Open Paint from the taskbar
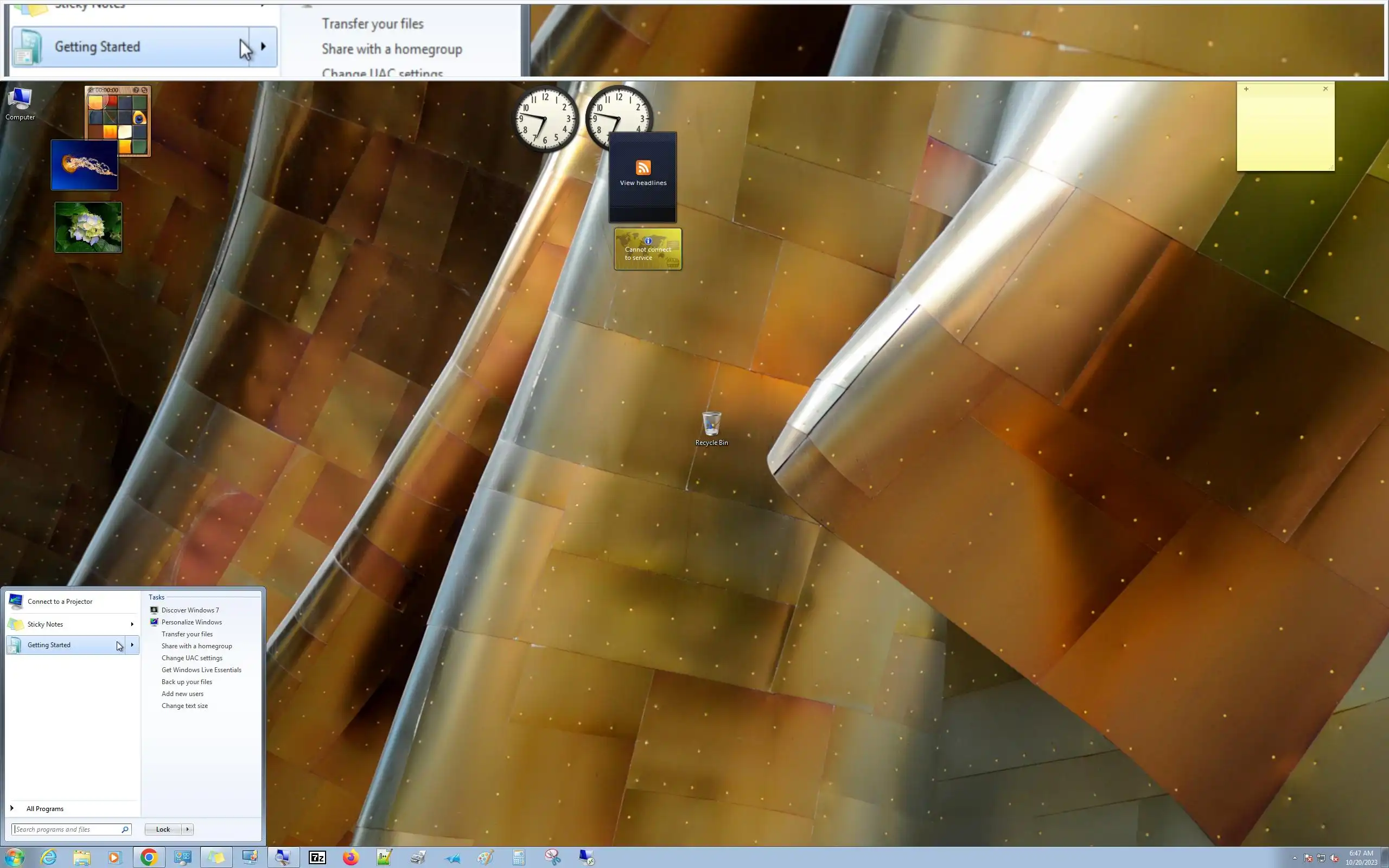The width and height of the screenshot is (1389, 868). point(485,857)
